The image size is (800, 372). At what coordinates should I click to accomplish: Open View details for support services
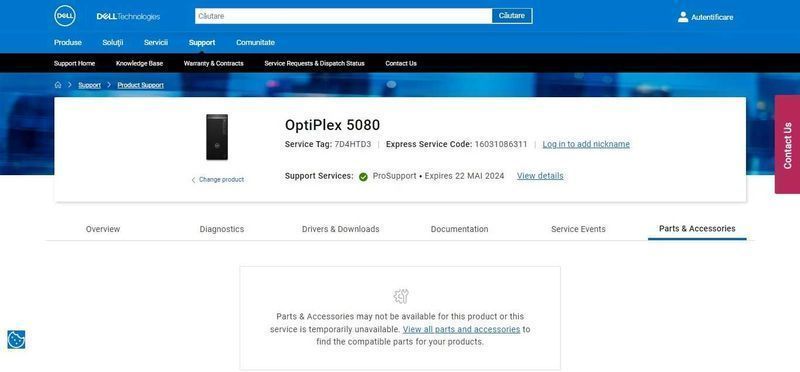point(540,176)
